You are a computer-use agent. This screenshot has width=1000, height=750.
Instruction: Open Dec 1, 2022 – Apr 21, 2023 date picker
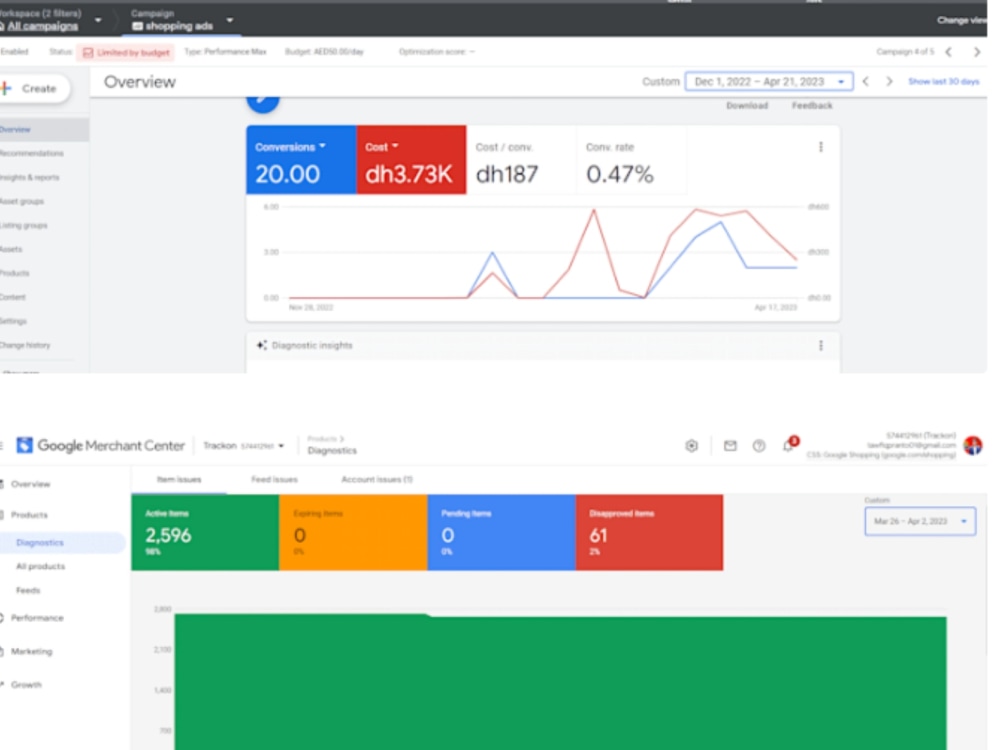[768, 82]
